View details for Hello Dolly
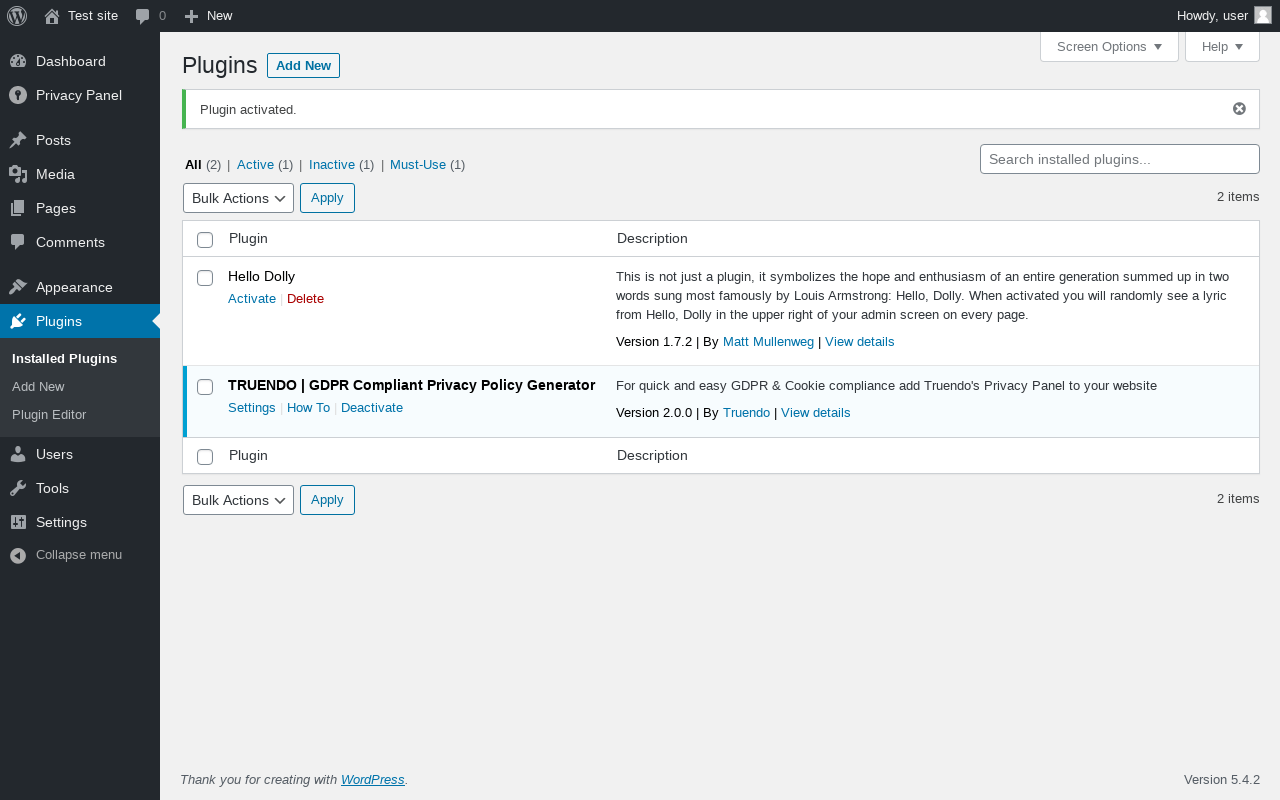Screen dimensions: 1280x800 [x=859, y=341]
